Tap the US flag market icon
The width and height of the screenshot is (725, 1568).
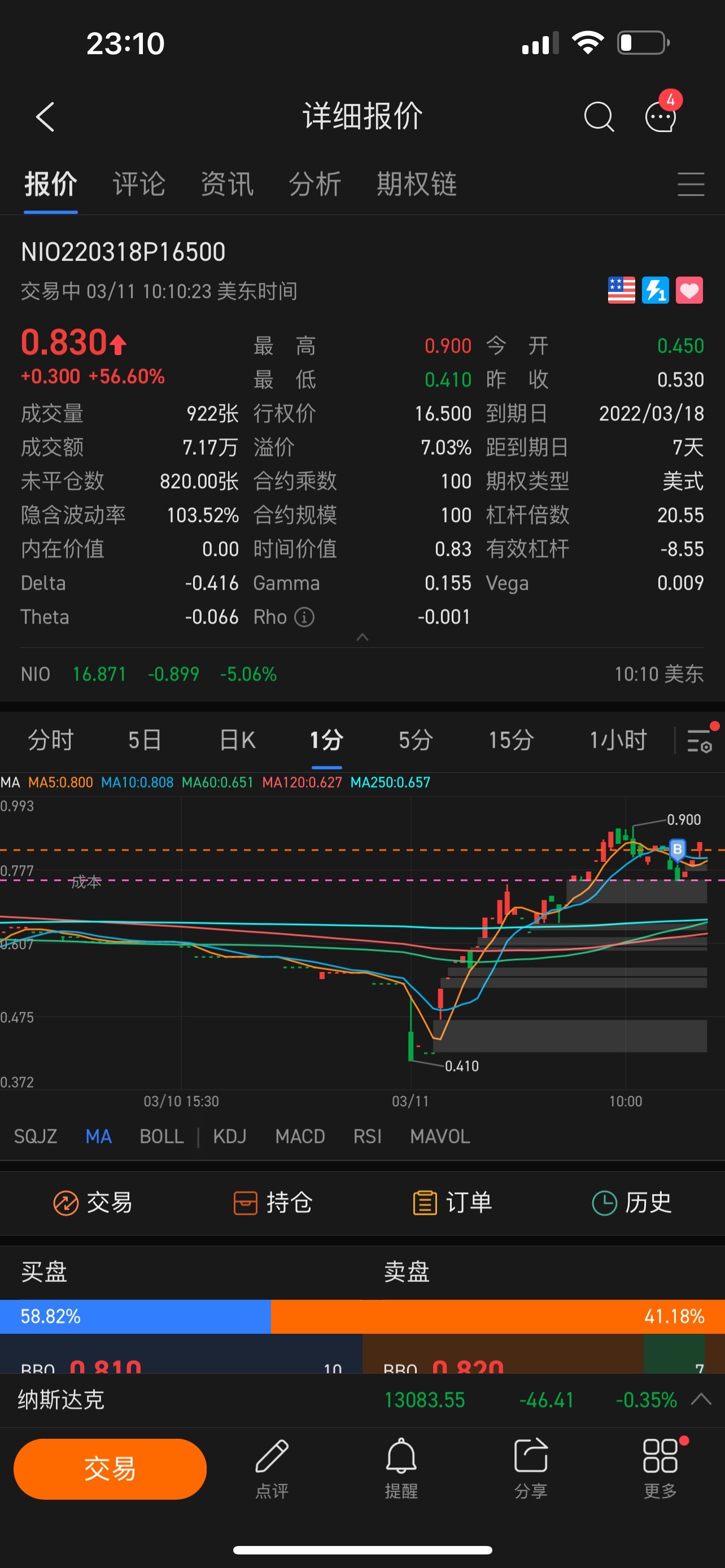(x=621, y=290)
